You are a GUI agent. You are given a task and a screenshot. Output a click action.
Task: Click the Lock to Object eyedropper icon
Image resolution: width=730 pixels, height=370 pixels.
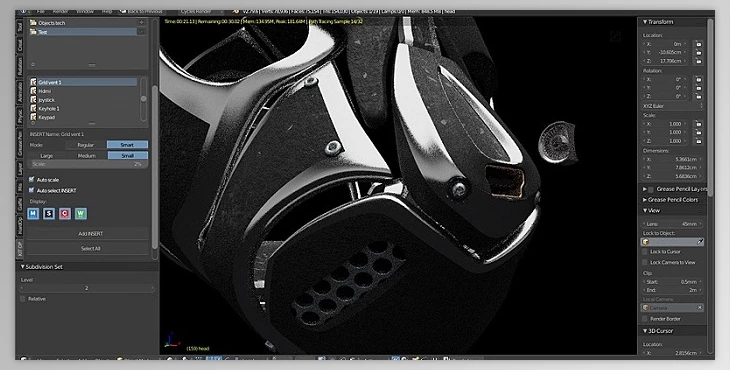pyautogui.click(x=700, y=242)
